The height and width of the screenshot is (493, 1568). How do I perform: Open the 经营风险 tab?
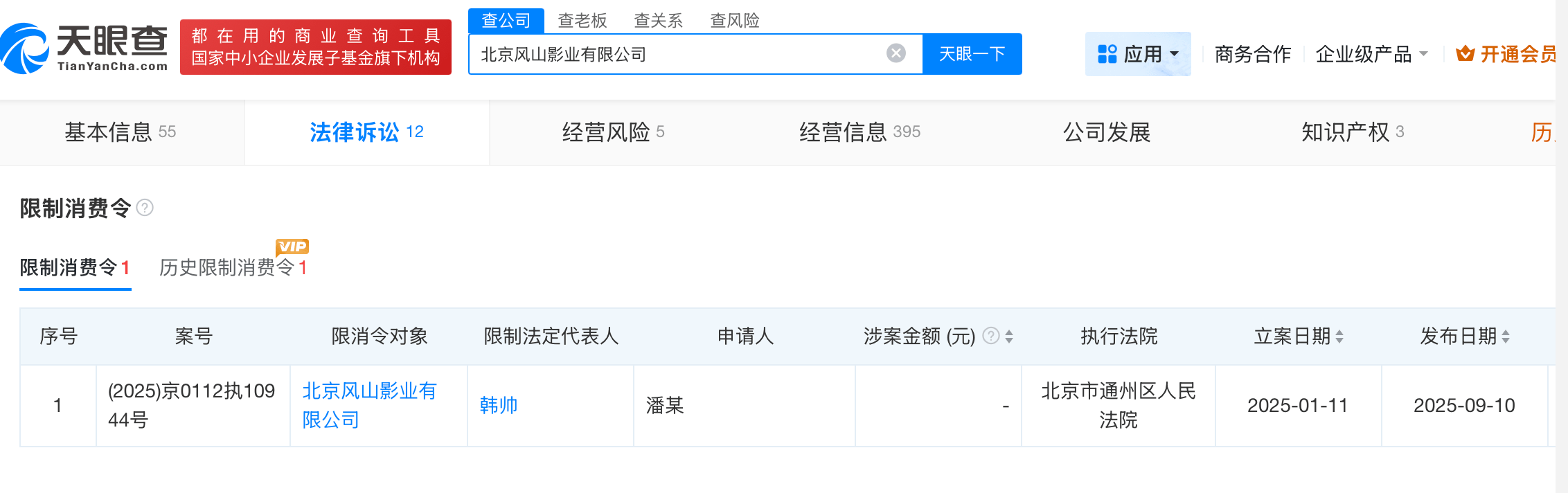[x=613, y=132]
